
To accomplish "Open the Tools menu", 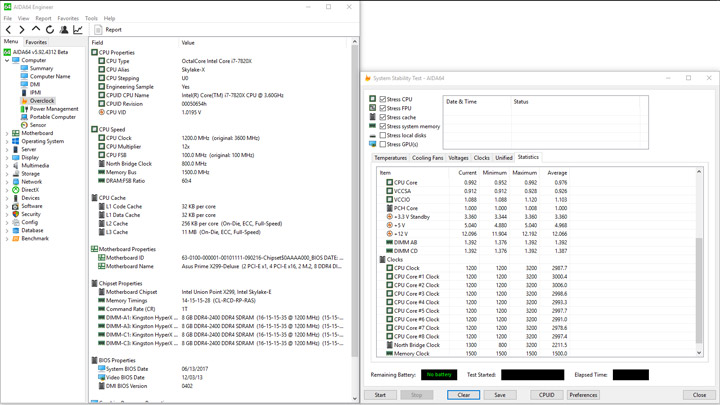I will (91, 18).
